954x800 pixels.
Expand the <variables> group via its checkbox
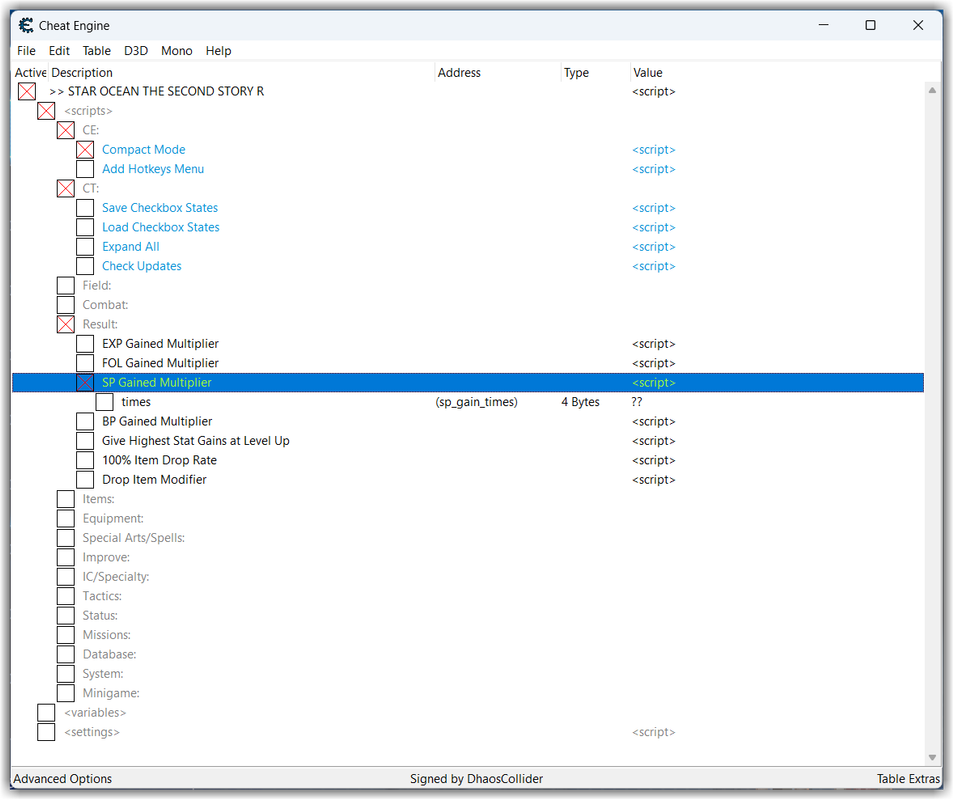tap(46, 713)
